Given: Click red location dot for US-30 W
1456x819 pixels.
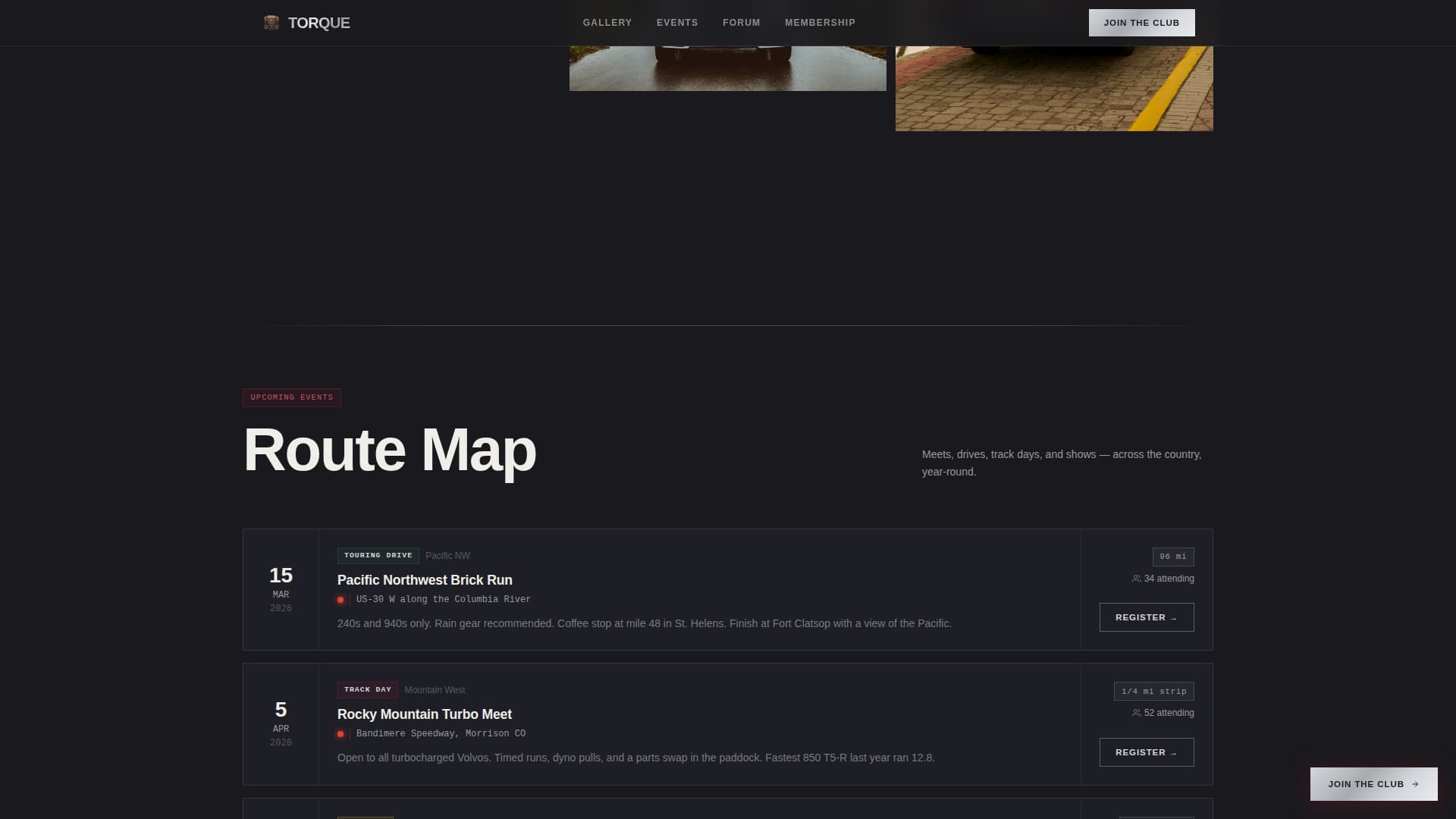Looking at the screenshot, I should pos(340,600).
